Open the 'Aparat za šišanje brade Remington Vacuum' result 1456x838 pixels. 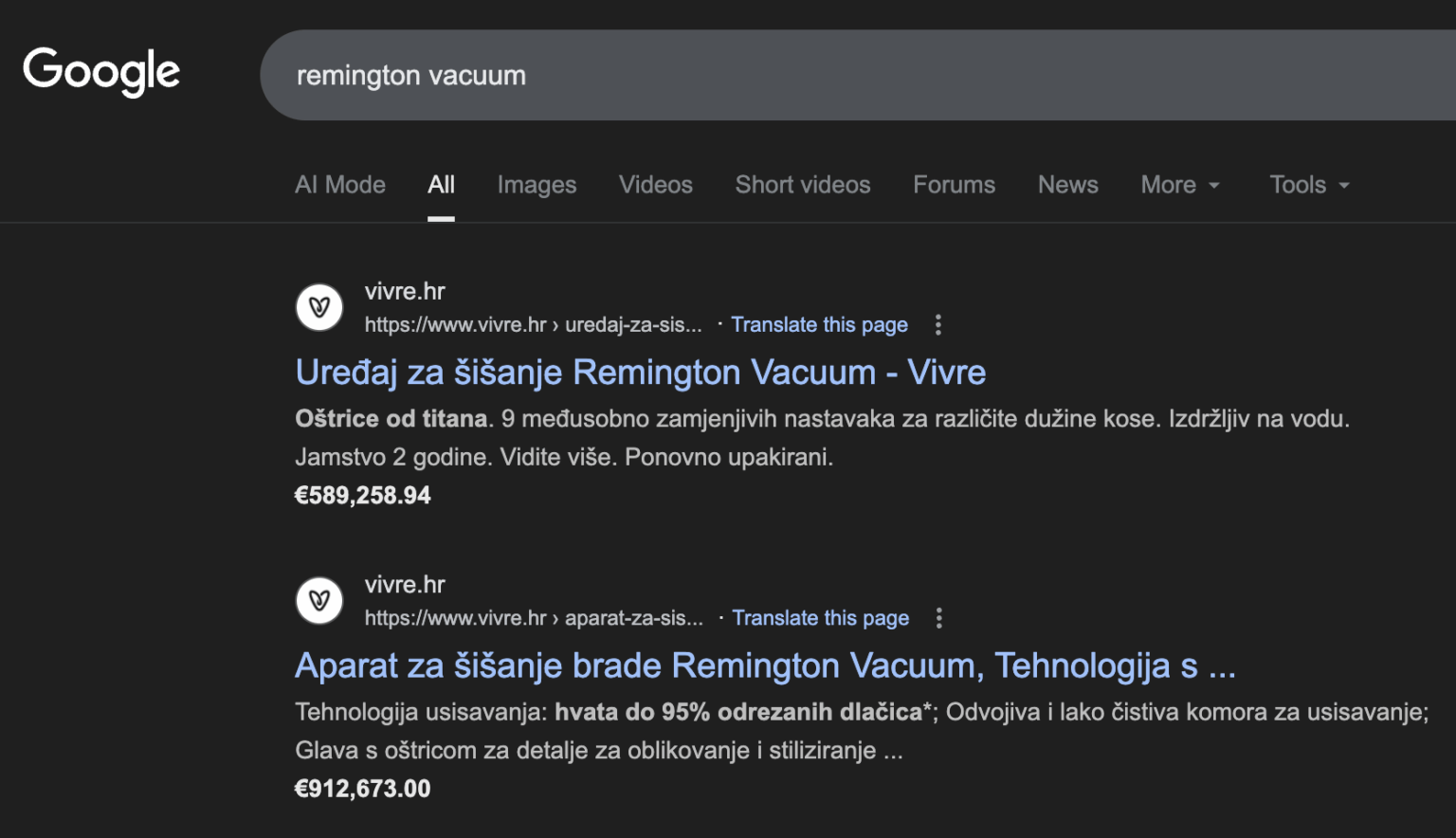pyautogui.click(x=766, y=665)
